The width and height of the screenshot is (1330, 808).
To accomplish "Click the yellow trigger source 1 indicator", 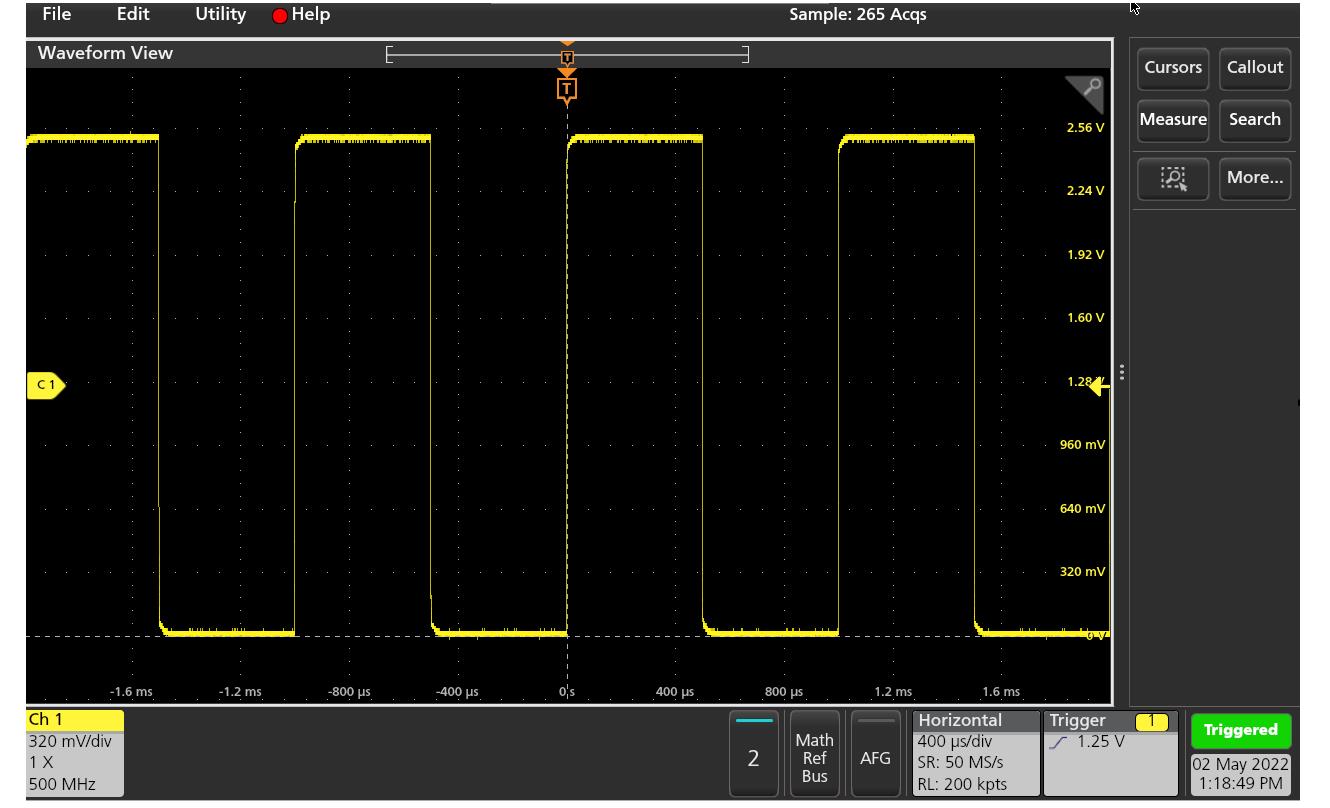I will [x=1151, y=721].
